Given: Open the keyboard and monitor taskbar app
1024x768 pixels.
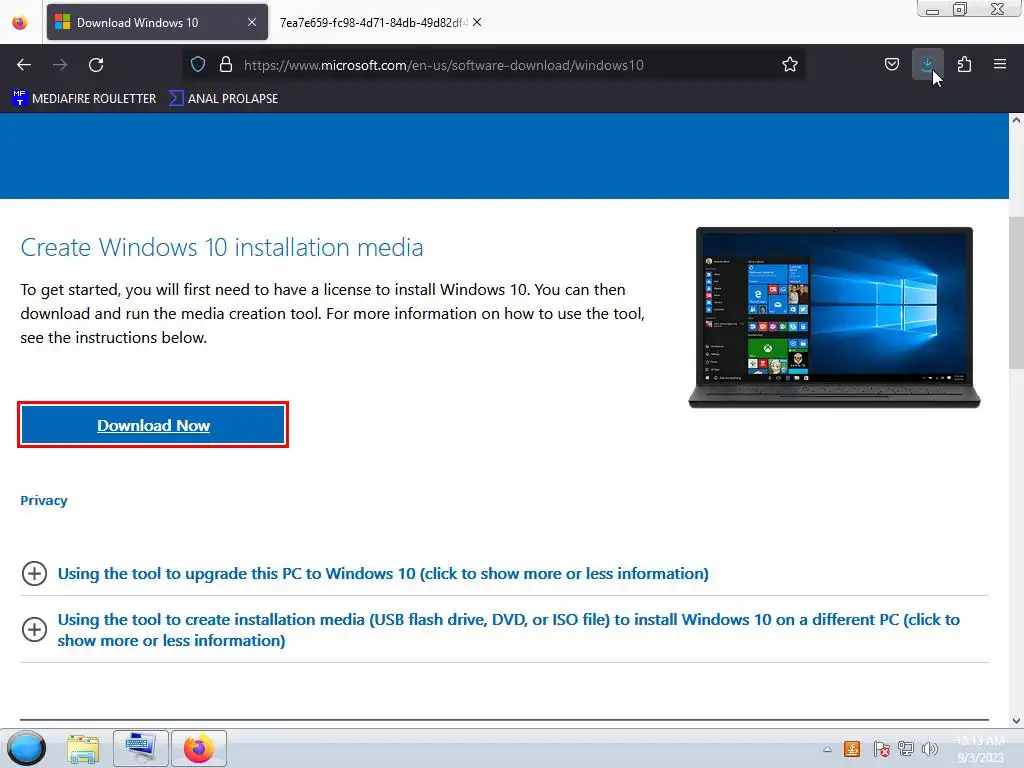Looking at the screenshot, I should point(140,748).
